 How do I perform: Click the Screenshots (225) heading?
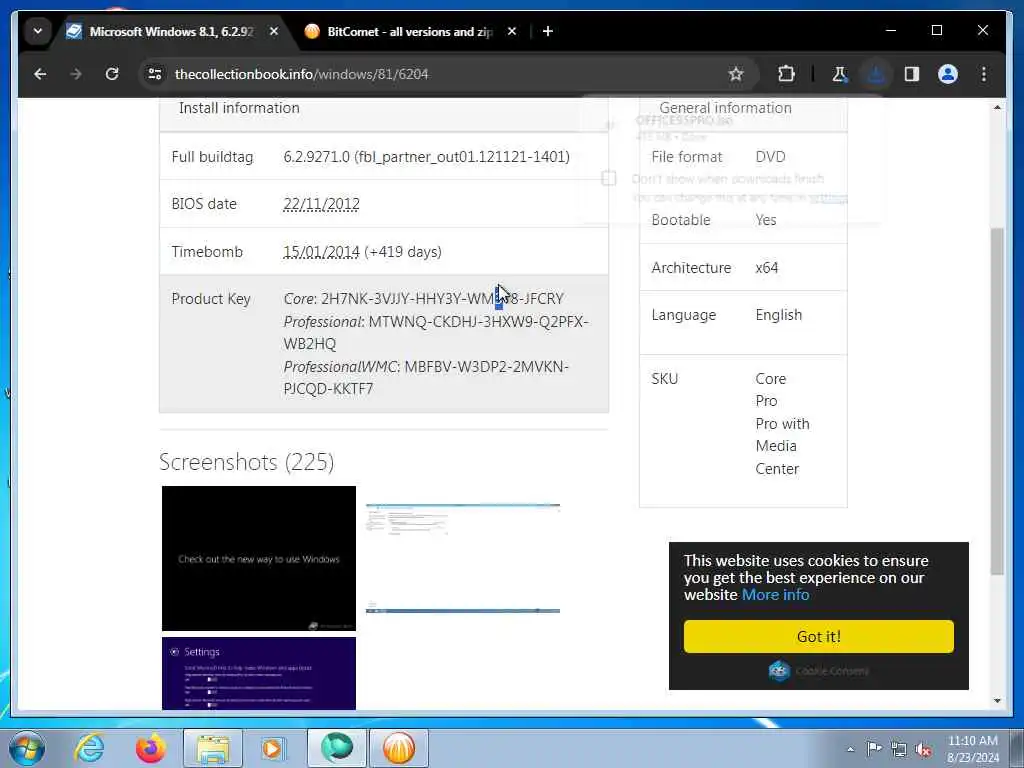tap(247, 462)
